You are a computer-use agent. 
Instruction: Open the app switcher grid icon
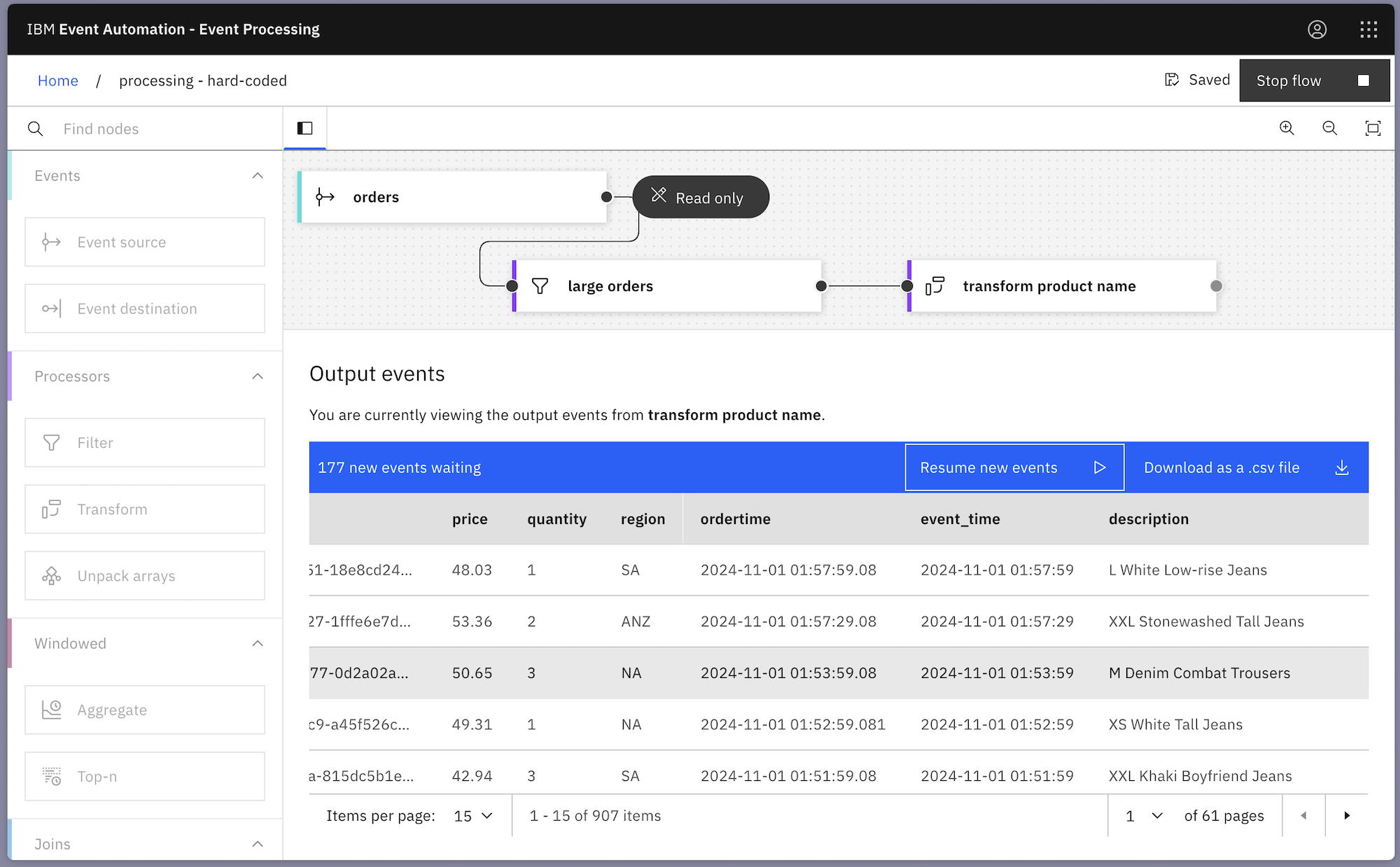pyautogui.click(x=1368, y=29)
